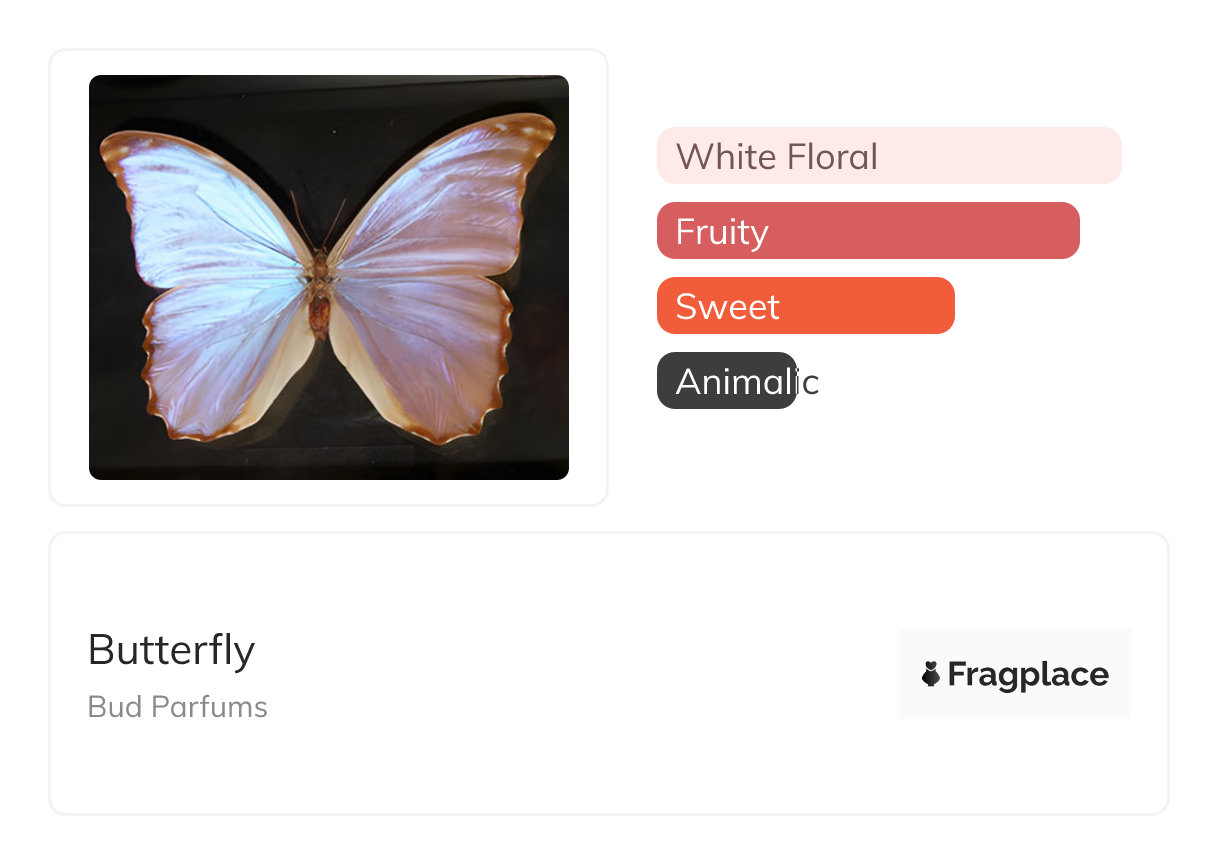This screenshot has width=1218, height=864.
Task: Click the "Fruity" label text
Action: (722, 232)
